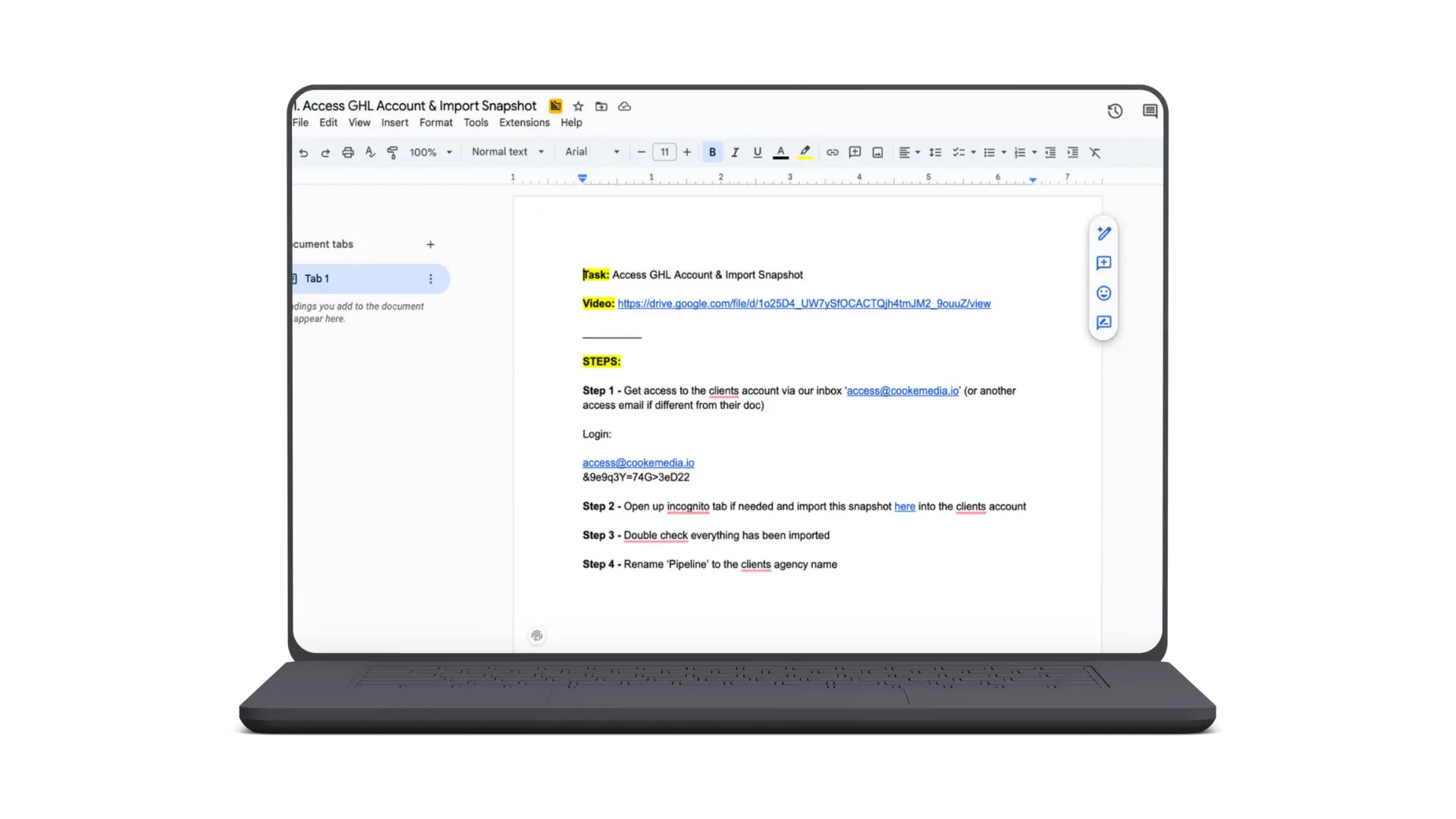The image size is (1456, 819).
Task: Click the insert image icon
Action: pyautogui.click(x=877, y=152)
